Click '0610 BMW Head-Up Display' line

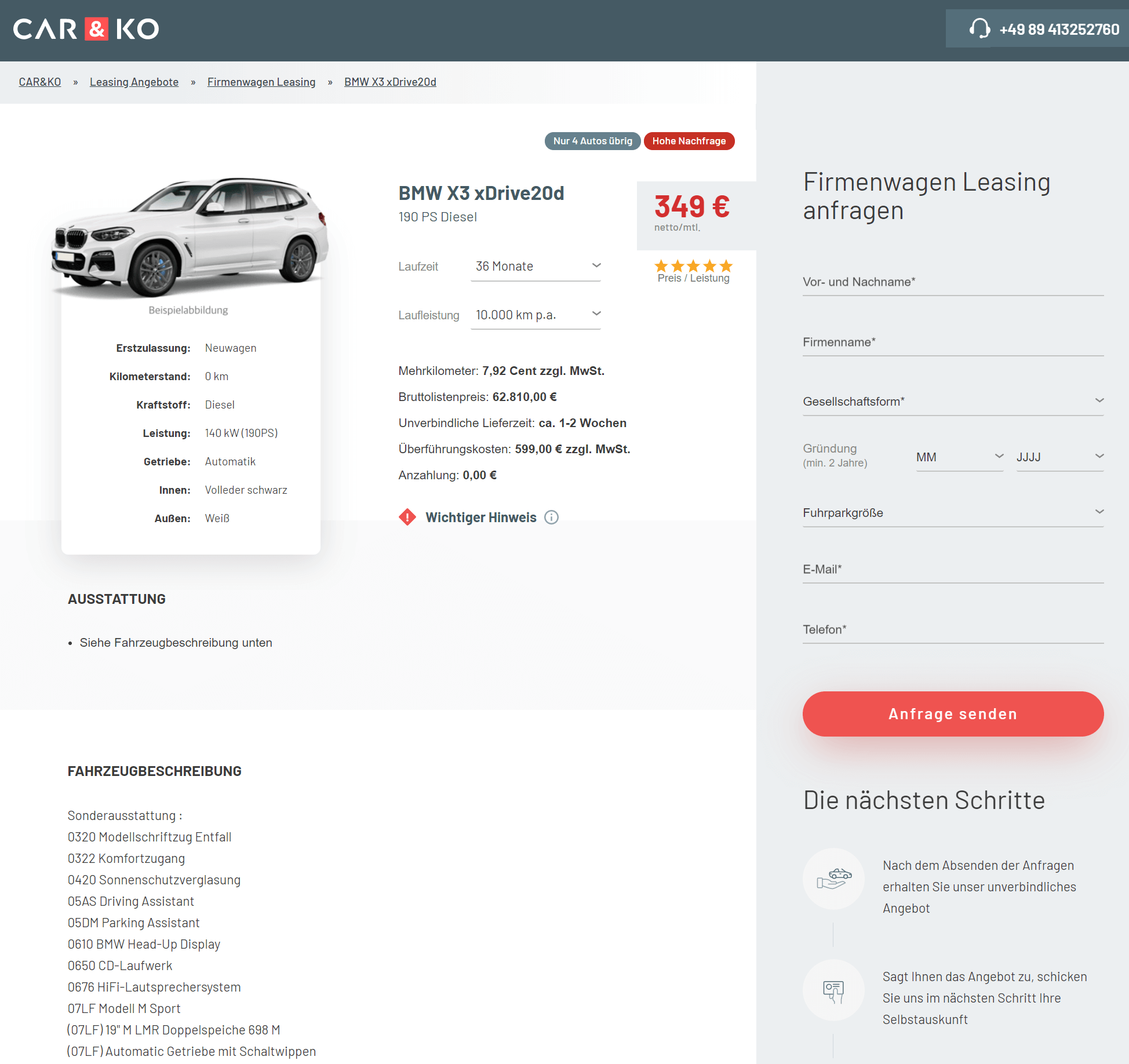(144, 944)
